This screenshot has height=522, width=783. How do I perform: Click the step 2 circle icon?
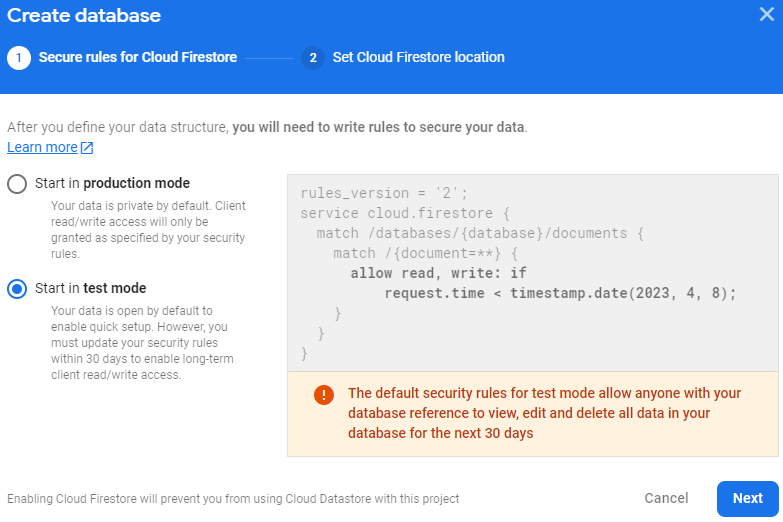(313, 58)
